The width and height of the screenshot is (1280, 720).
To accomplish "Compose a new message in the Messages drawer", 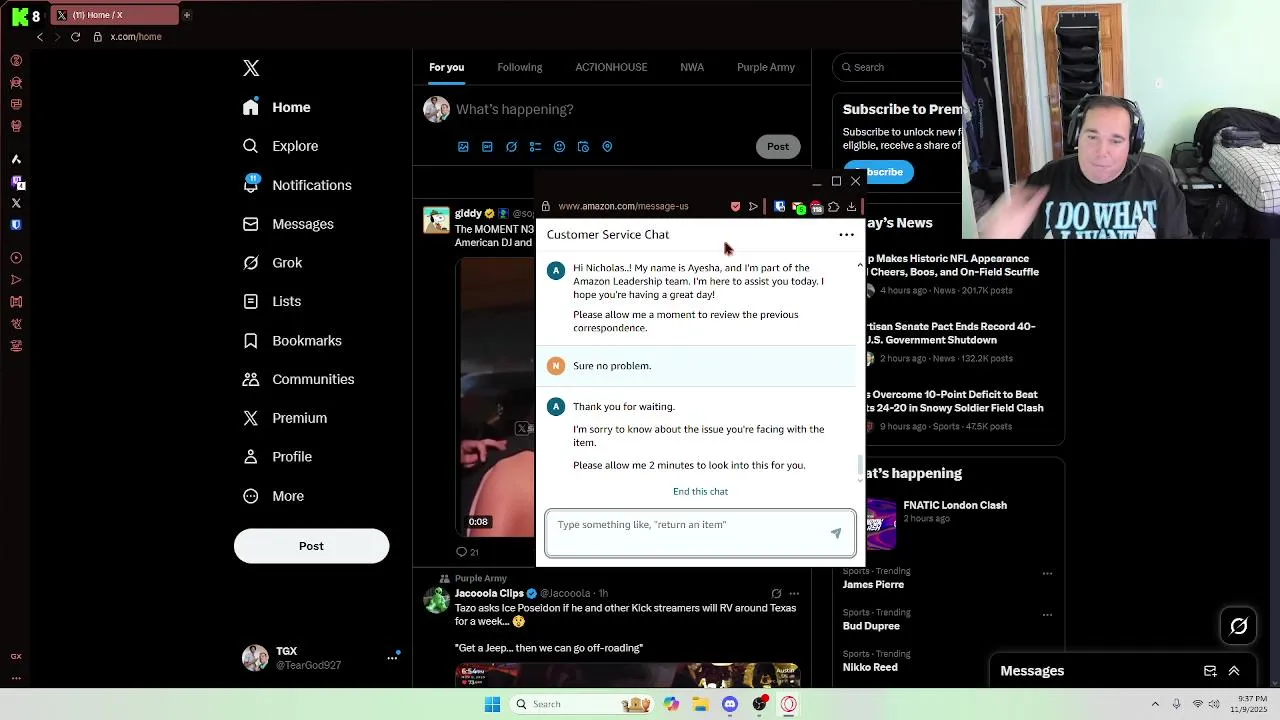I will [1210, 671].
